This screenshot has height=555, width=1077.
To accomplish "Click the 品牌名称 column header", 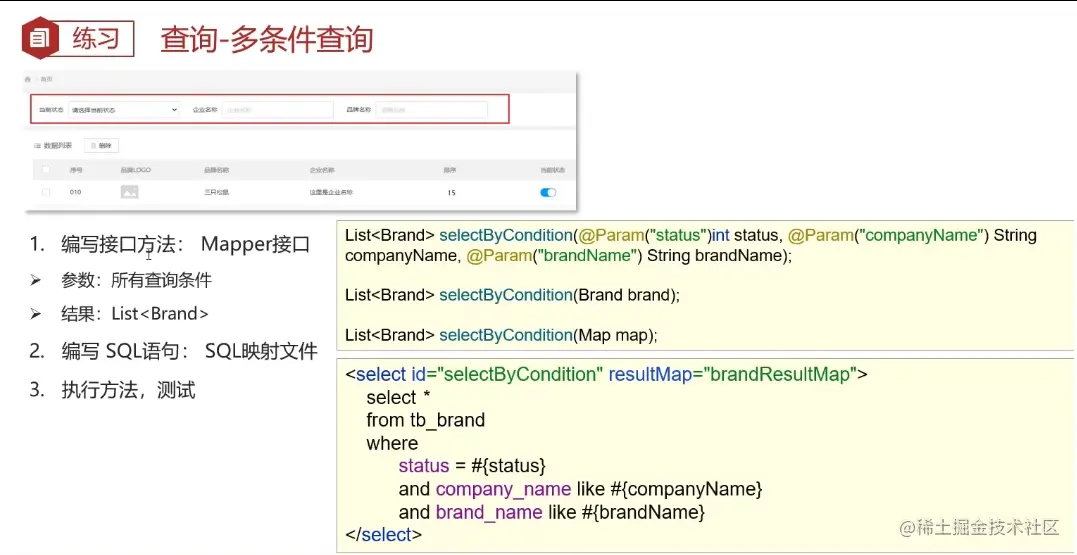I will click(216, 170).
